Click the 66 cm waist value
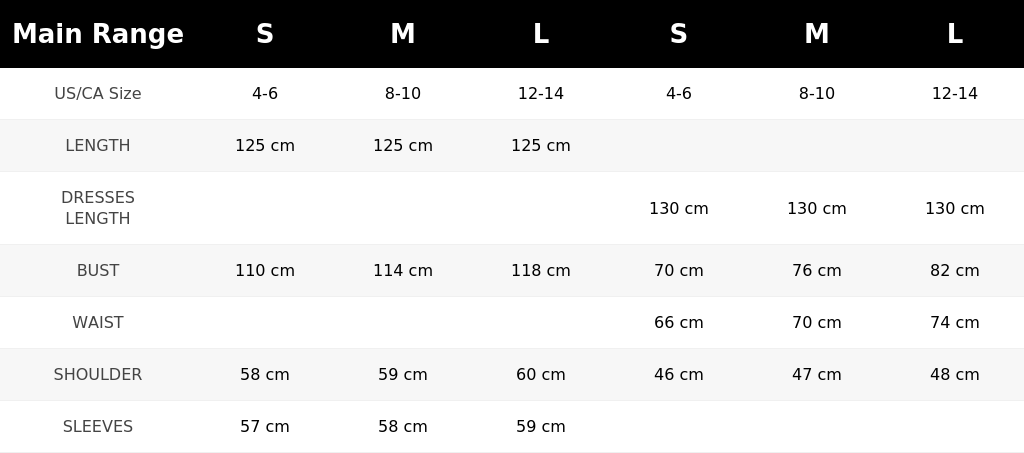Viewport: 1024px width, 453px height. 679,322
